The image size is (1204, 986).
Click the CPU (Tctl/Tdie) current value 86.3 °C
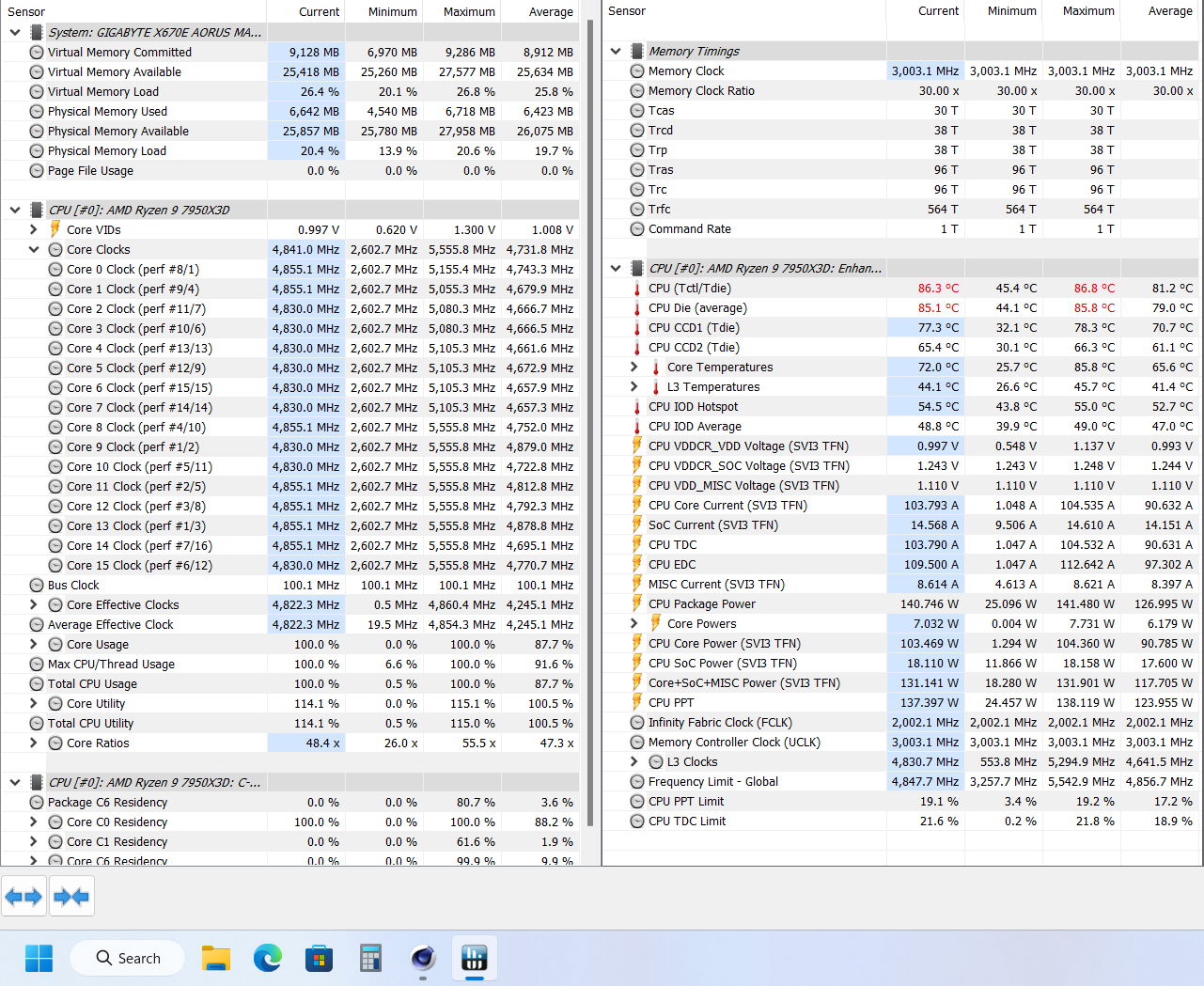[938, 289]
